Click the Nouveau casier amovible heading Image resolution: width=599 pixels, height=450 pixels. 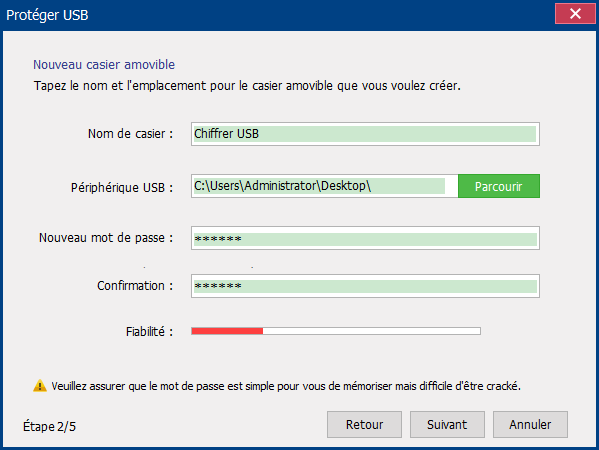pyautogui.click(x=104, y=65)
